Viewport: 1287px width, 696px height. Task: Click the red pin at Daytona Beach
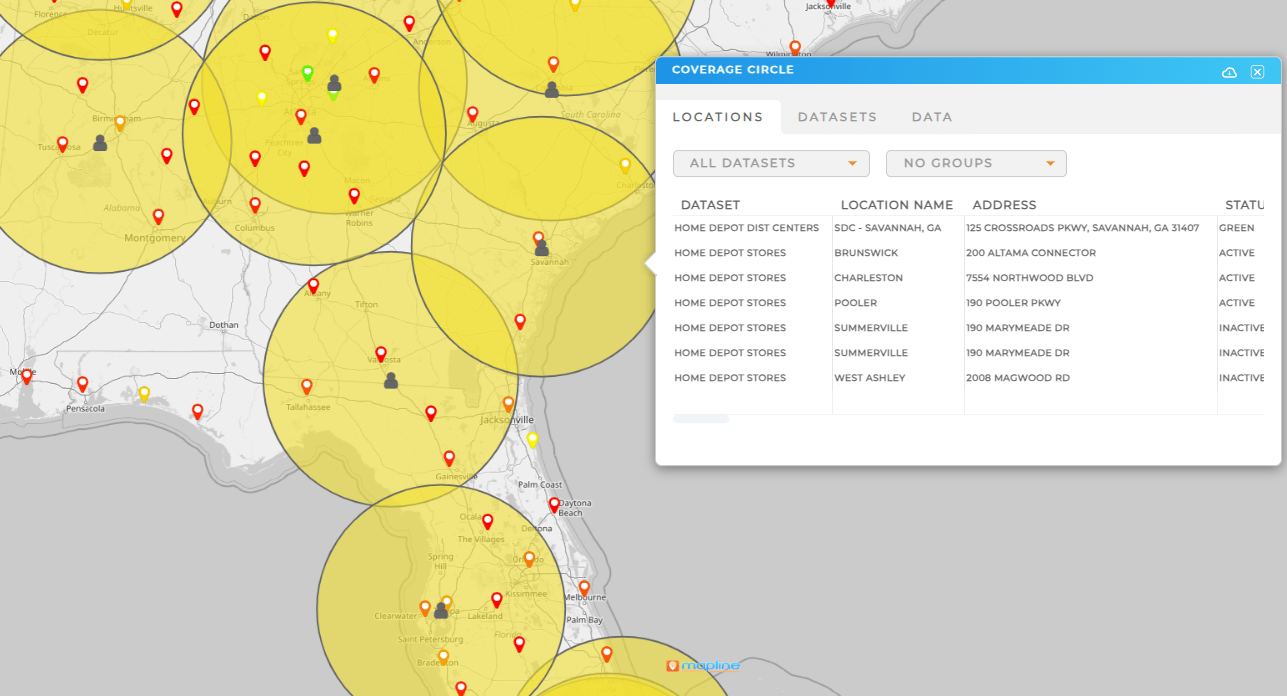(x=554, y=505)
